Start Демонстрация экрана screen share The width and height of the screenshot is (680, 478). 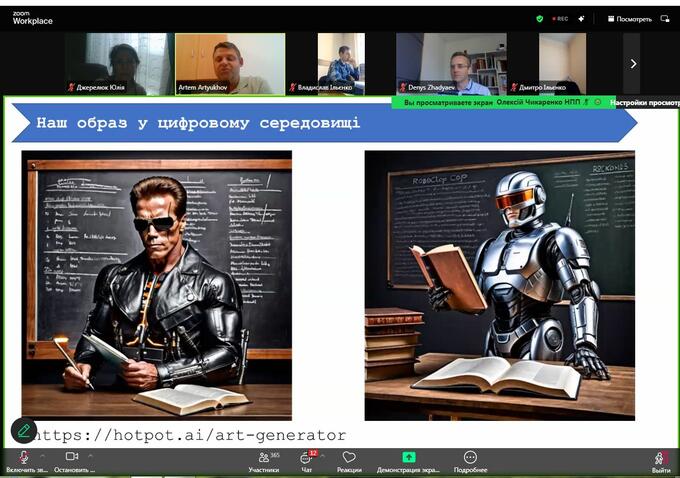(x=408, y=461)
